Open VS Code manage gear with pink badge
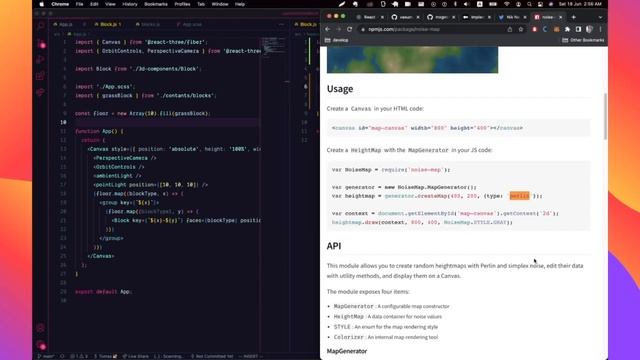640x360 pixels. [41, 345]
